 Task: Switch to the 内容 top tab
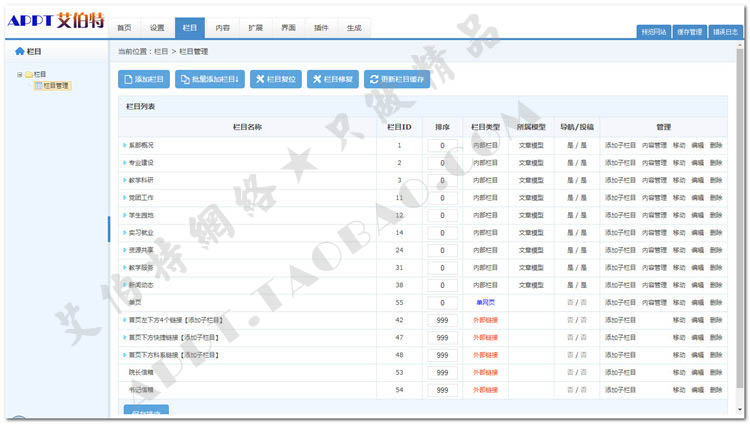222,28
